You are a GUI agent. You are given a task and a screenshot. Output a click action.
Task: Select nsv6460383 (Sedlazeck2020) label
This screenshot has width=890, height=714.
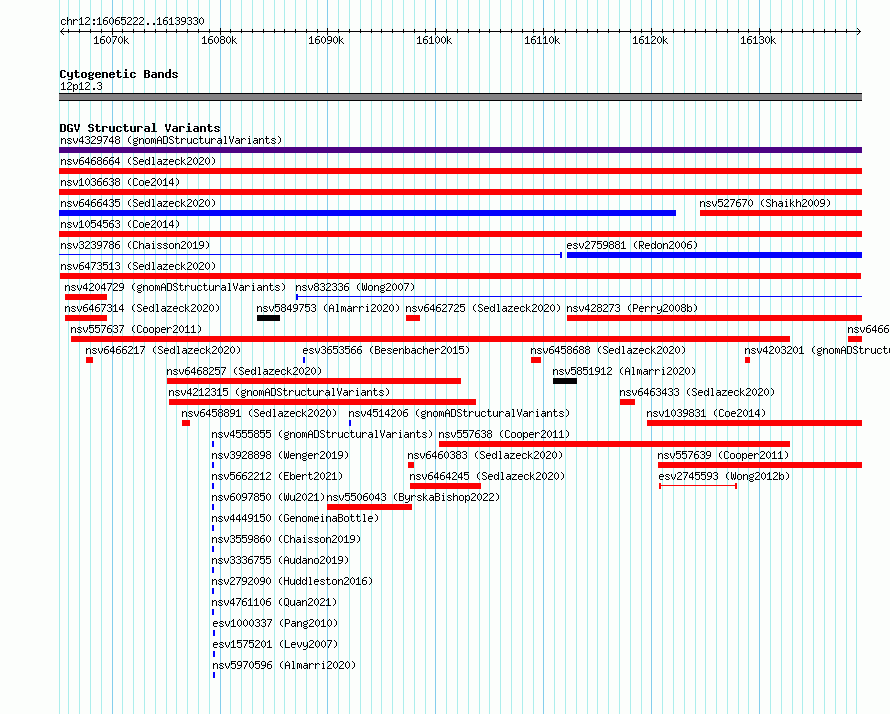point(485,455)
